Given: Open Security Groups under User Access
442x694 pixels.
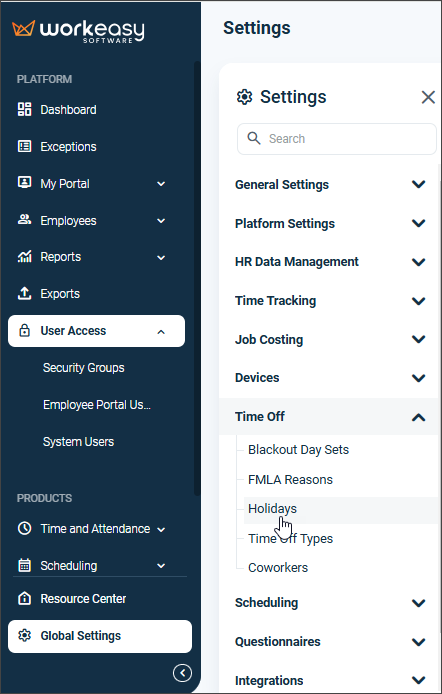Looking at the screenshot, I should click(84, 368).
